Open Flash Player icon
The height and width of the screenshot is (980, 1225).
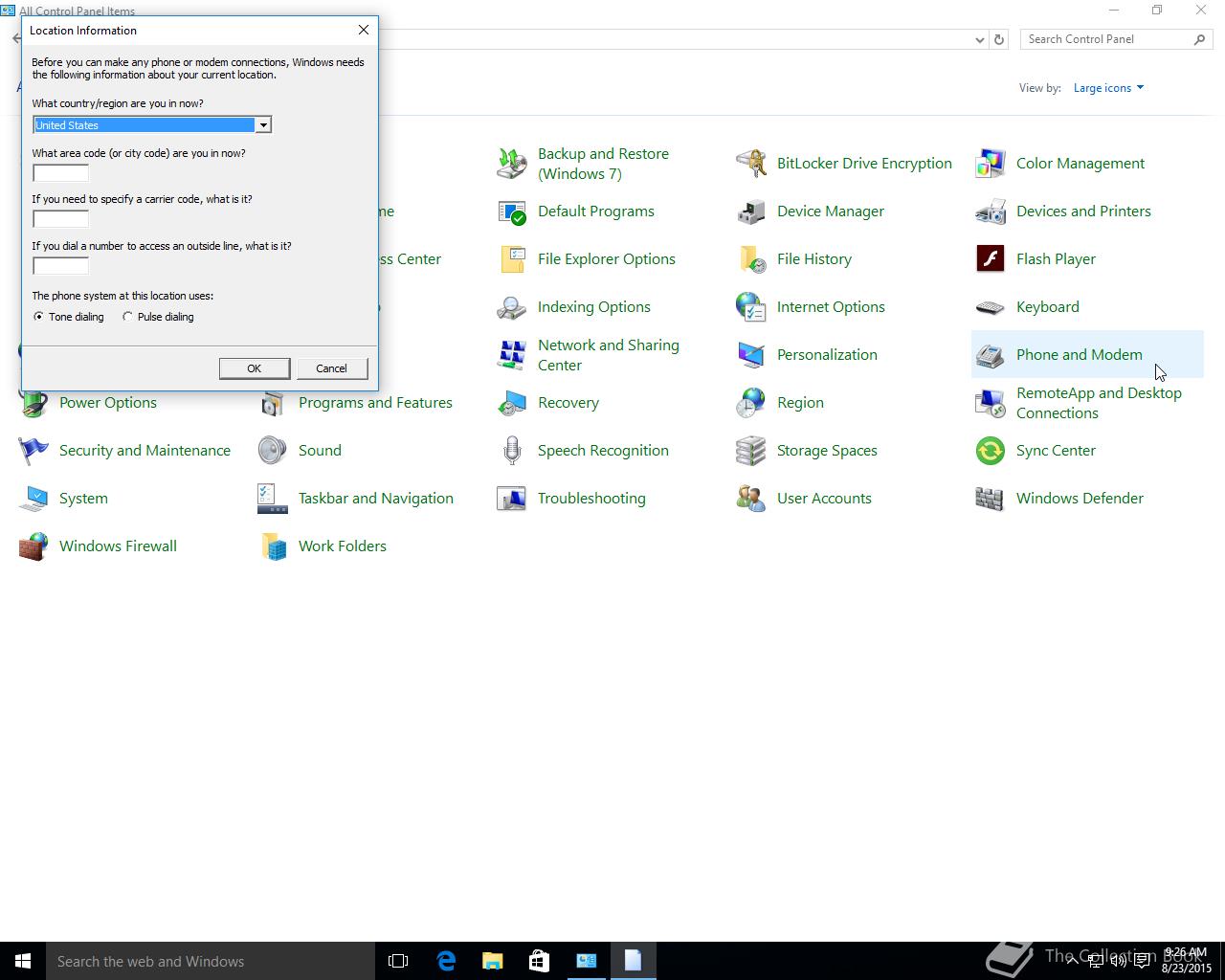tap(991, 259)
